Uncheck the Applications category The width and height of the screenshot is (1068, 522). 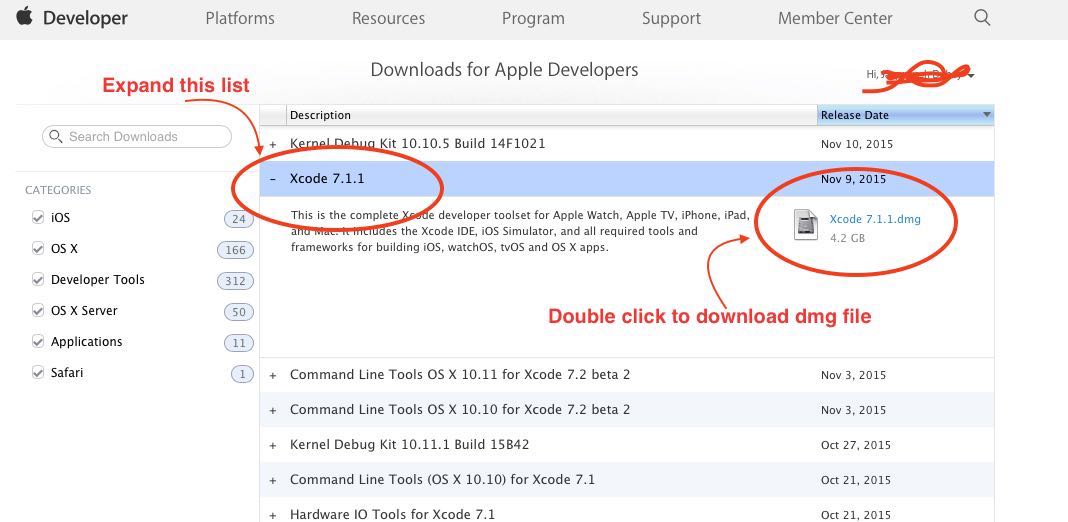coord(38,341)
